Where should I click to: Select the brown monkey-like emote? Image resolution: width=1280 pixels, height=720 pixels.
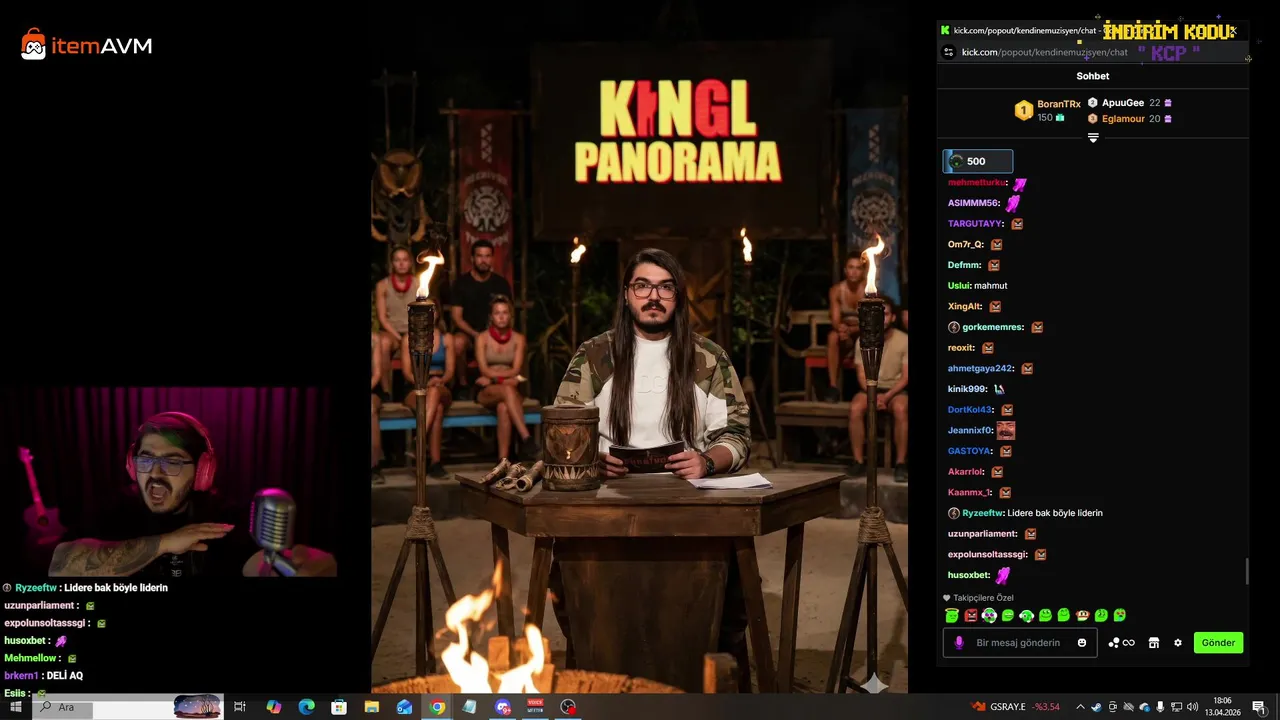[x=1083, y=615]
